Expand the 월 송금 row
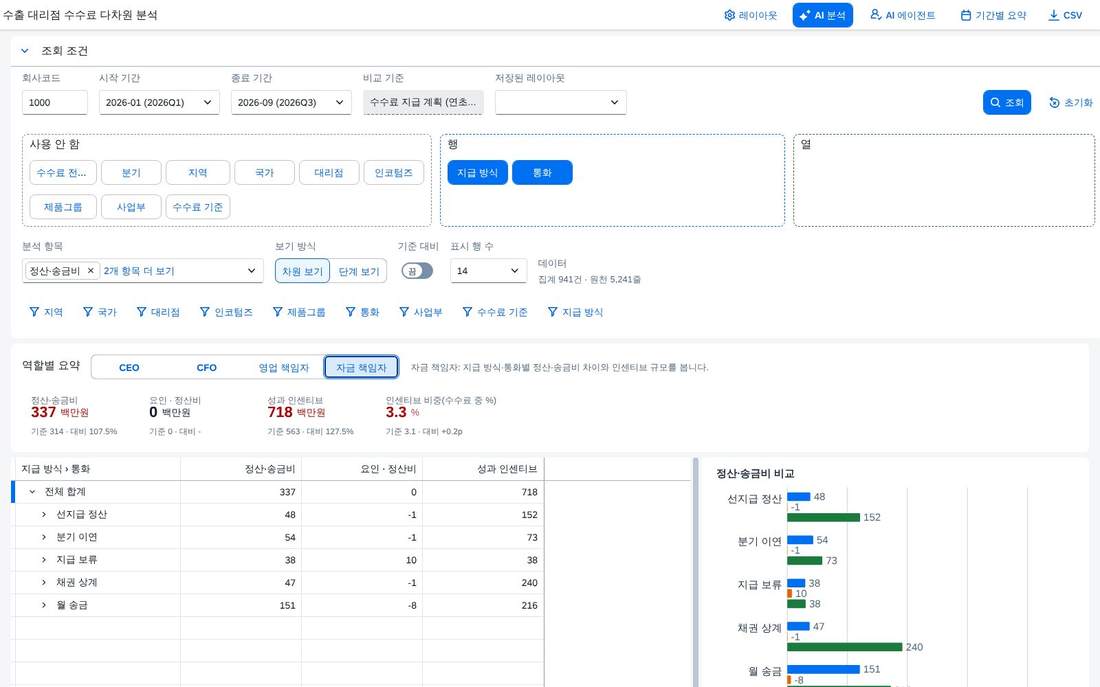The width and height of the screenshot is (1100, 687). coord(43,605)
